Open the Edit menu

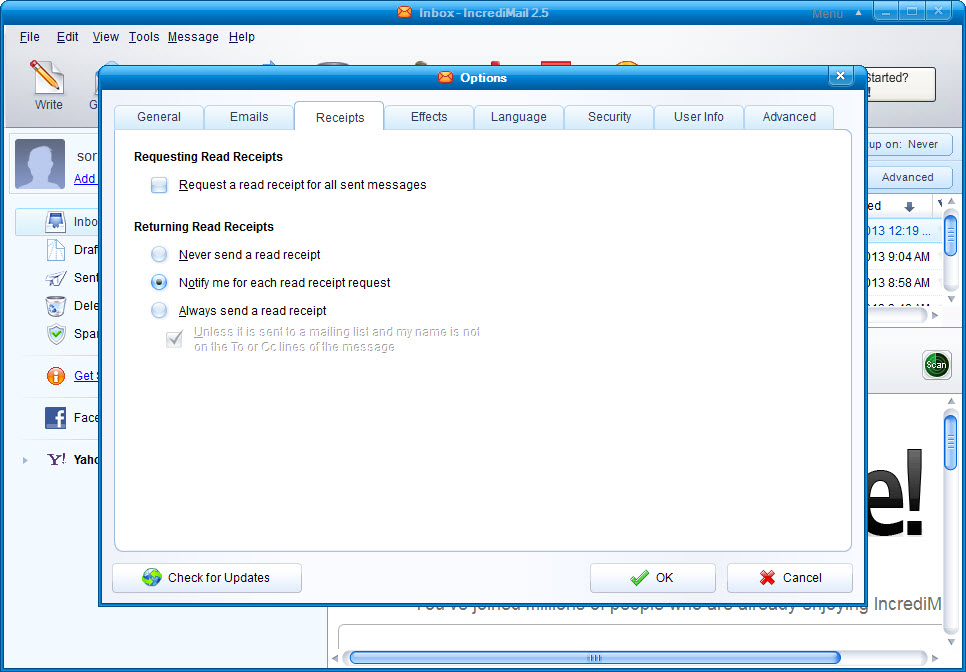pyautogui.click(x=67, y=37)
